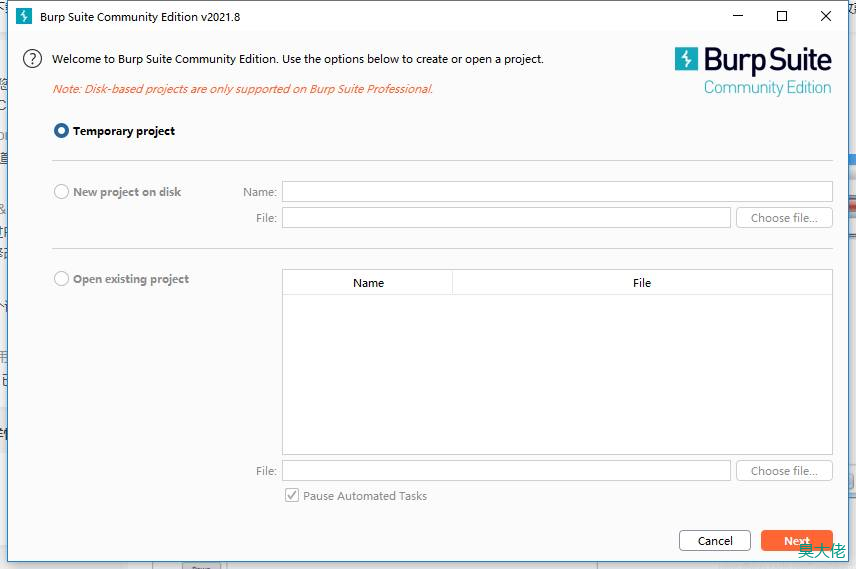Toggle the Pause Automated Tasks checkbox
Viewport: 856px width, 569px height.
[292, 495]
